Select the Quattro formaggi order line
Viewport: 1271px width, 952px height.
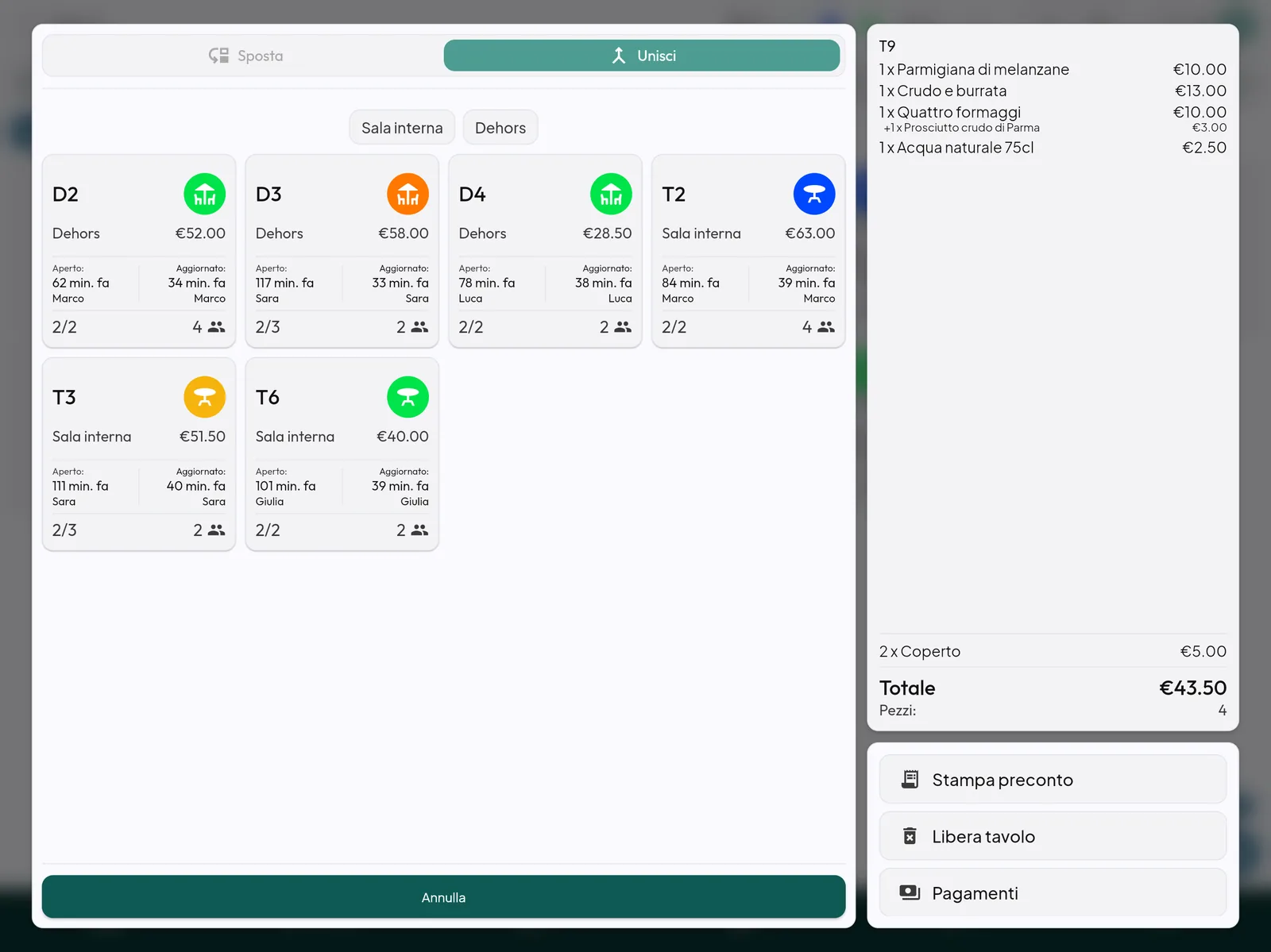[x=1053, y=112]
